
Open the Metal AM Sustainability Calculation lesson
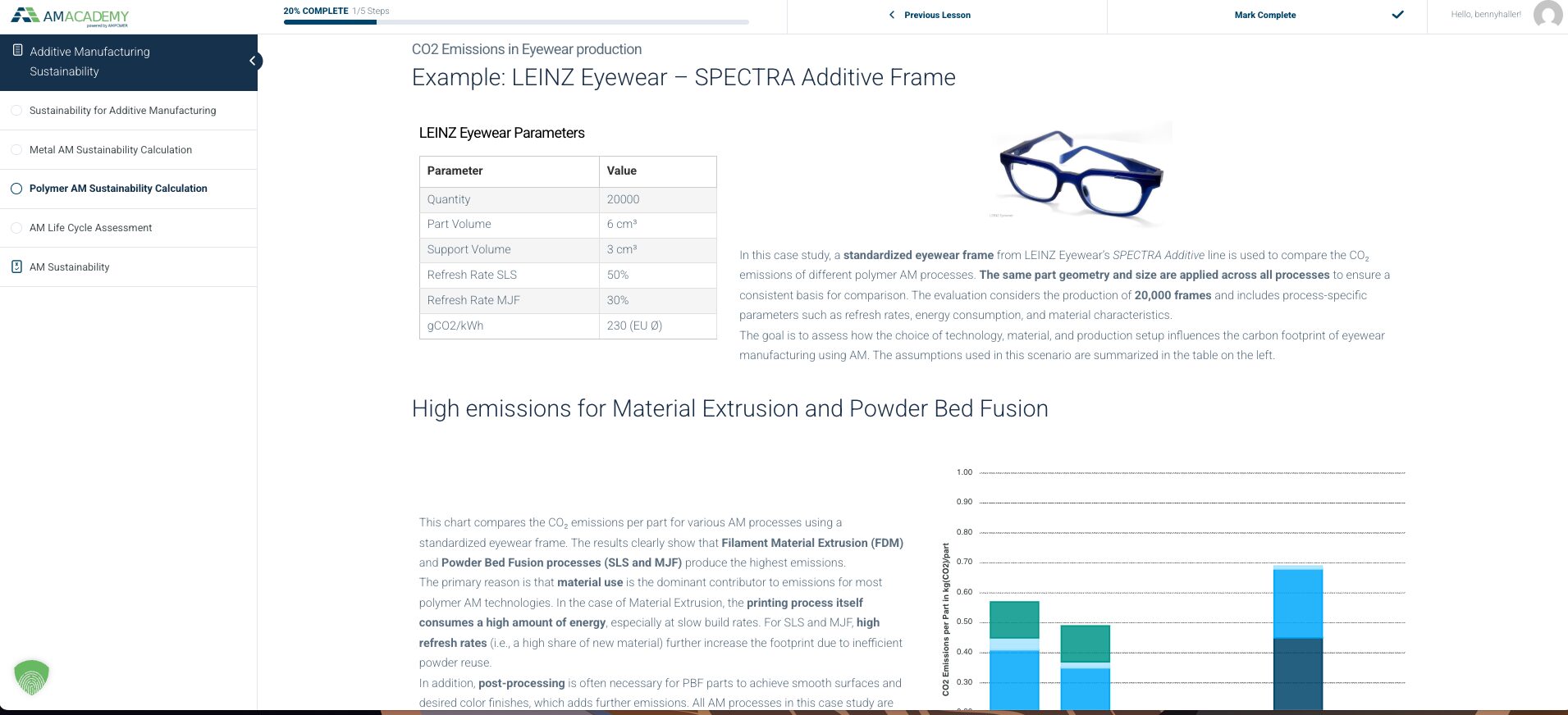click(x=111, y=150)
